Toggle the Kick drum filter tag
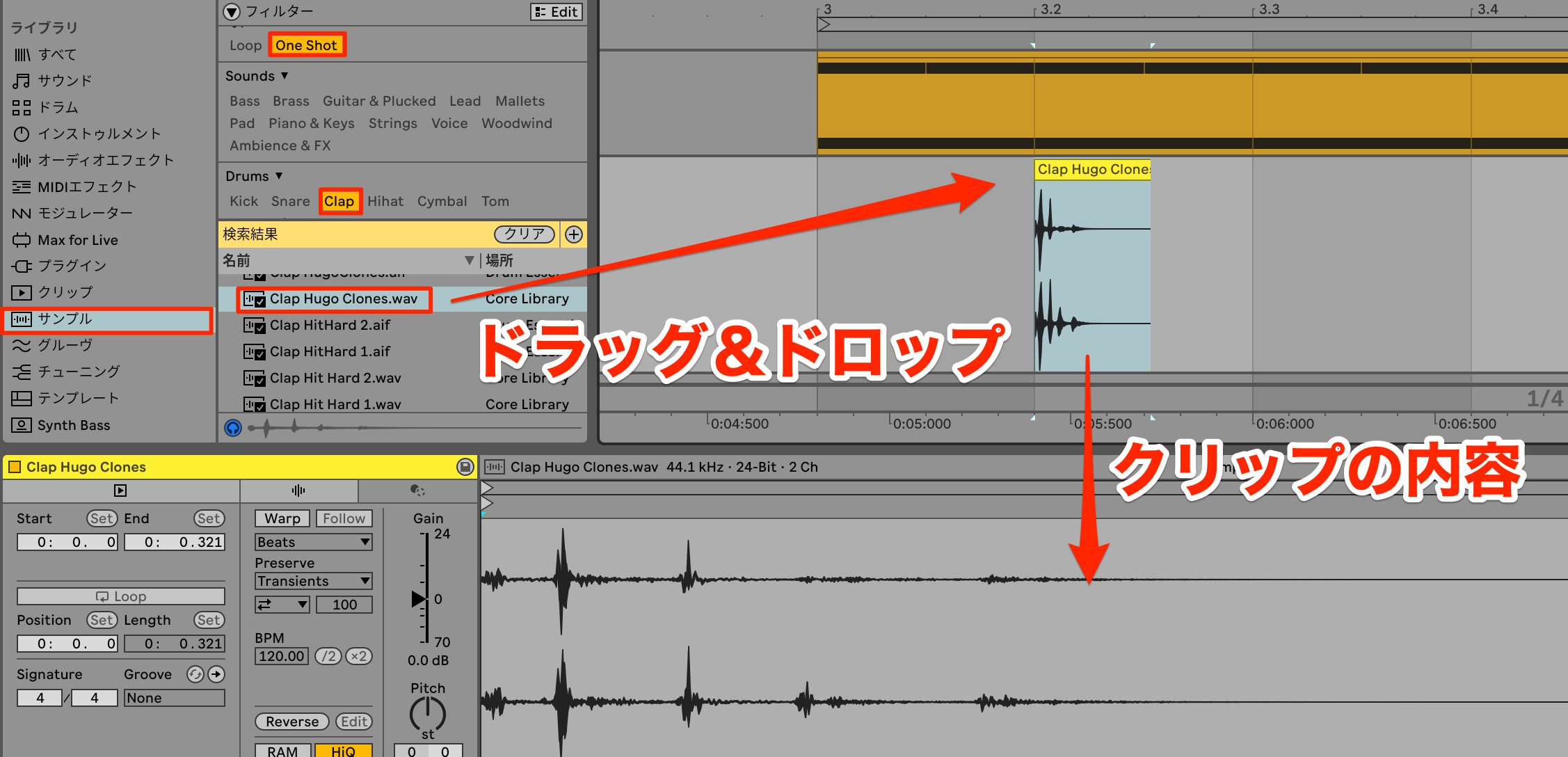Screen dimensions: 1568x757 pos(243,201)
